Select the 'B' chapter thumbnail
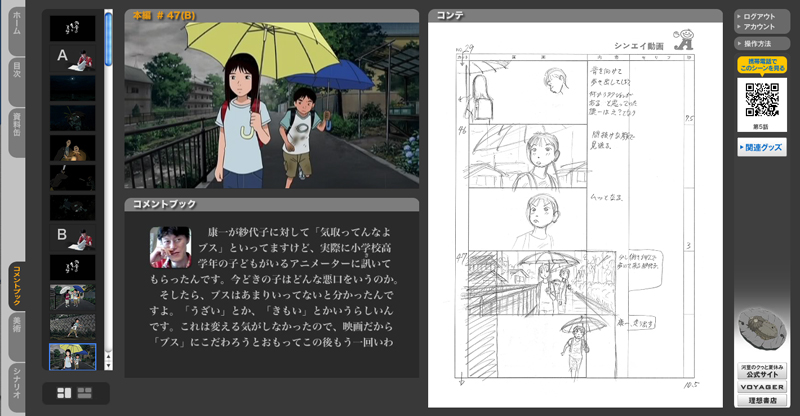Image resolution: width=800 pixels, height=416 pixels. (x=72, y=238)
